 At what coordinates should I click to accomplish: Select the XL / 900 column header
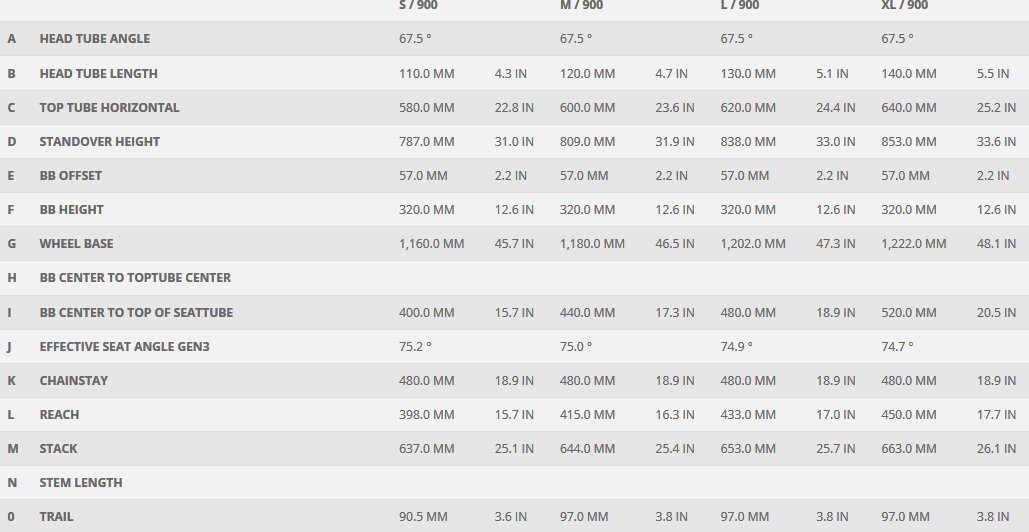tap(904, 5)
